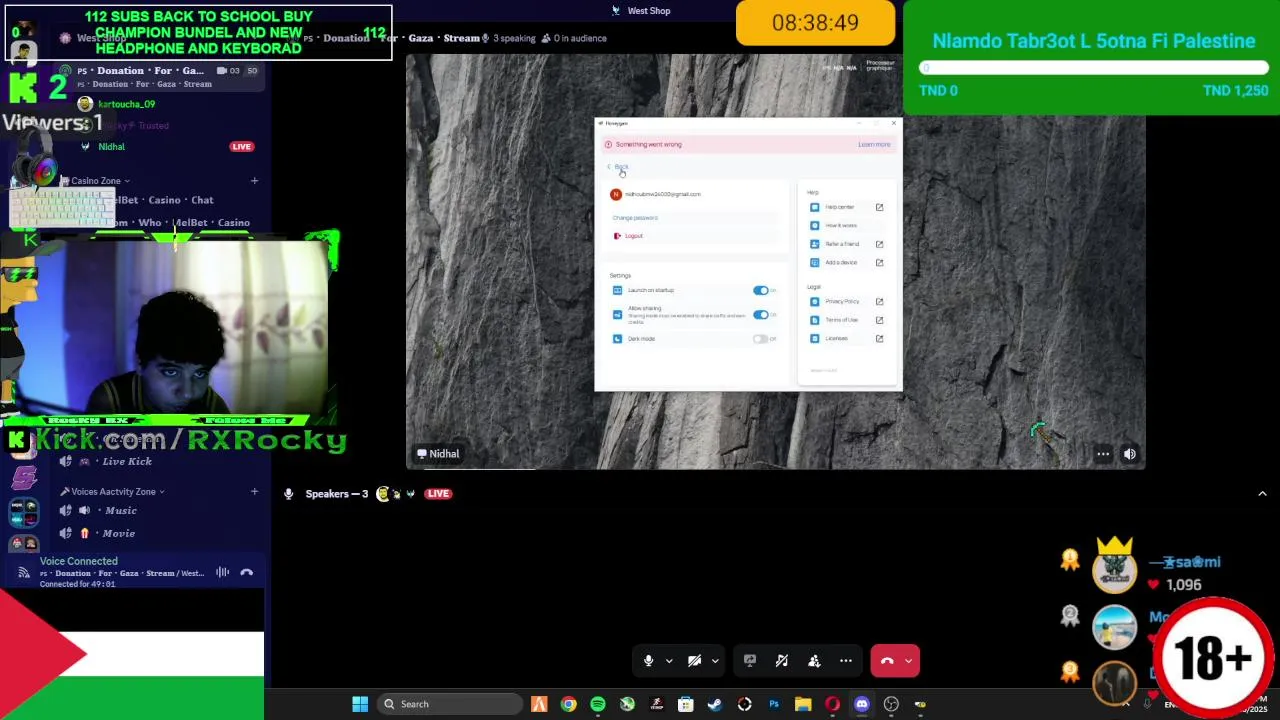Open Privacy Policy external link icon
The image size is (1280, 720).
pyautogui.click(x=880, y=301)
